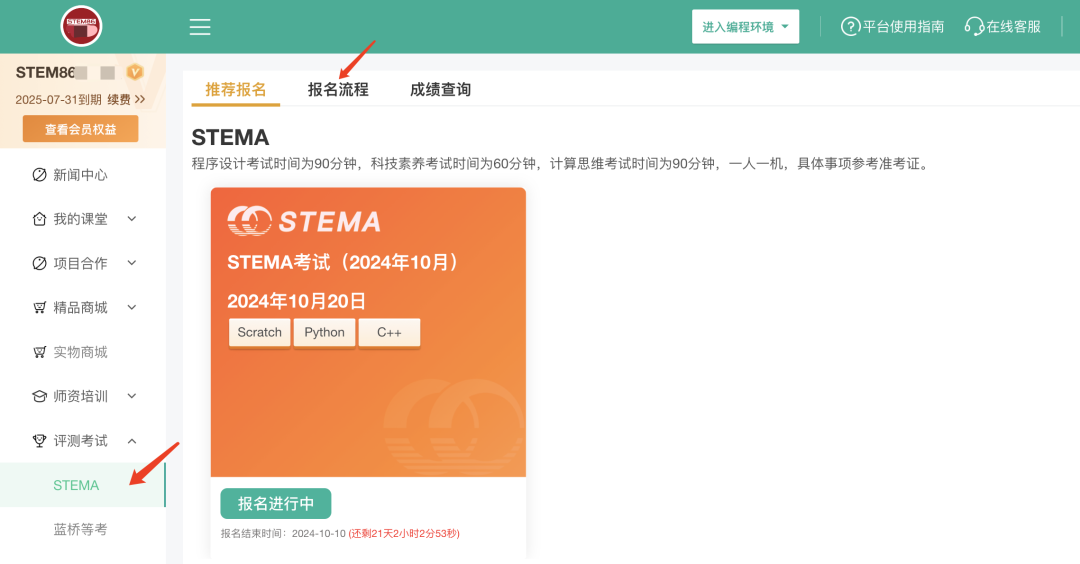Click the STEM86 username text
This screenshot has height=564, width=1080.
tap(45, 72)
